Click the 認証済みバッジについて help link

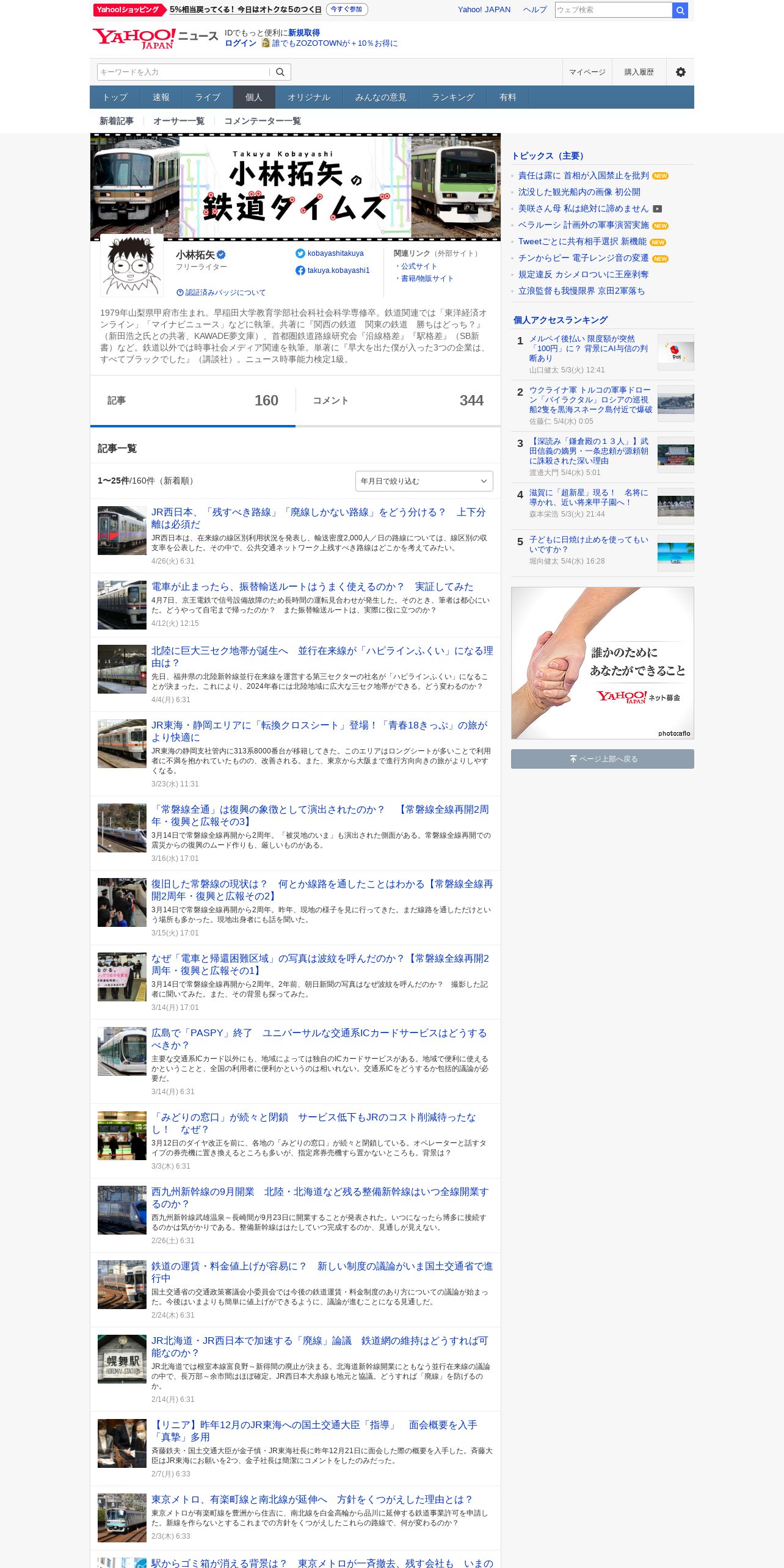(221, 292)
